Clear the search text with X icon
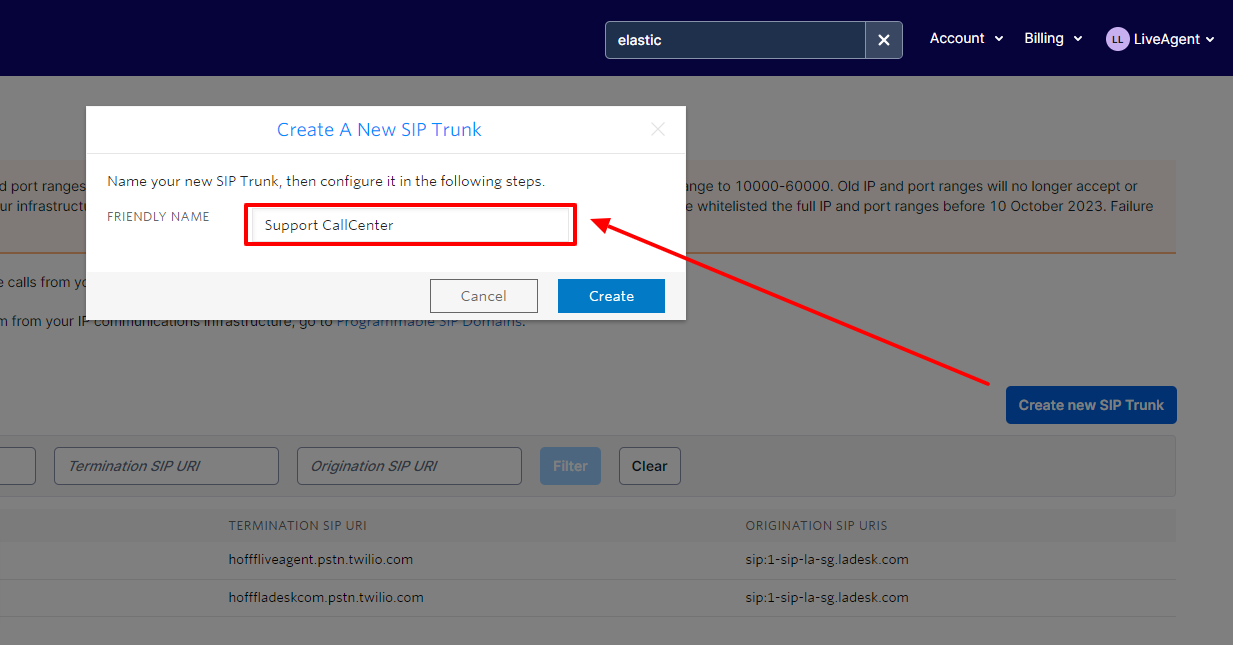1233x645 pixels. tap(883, 40)
